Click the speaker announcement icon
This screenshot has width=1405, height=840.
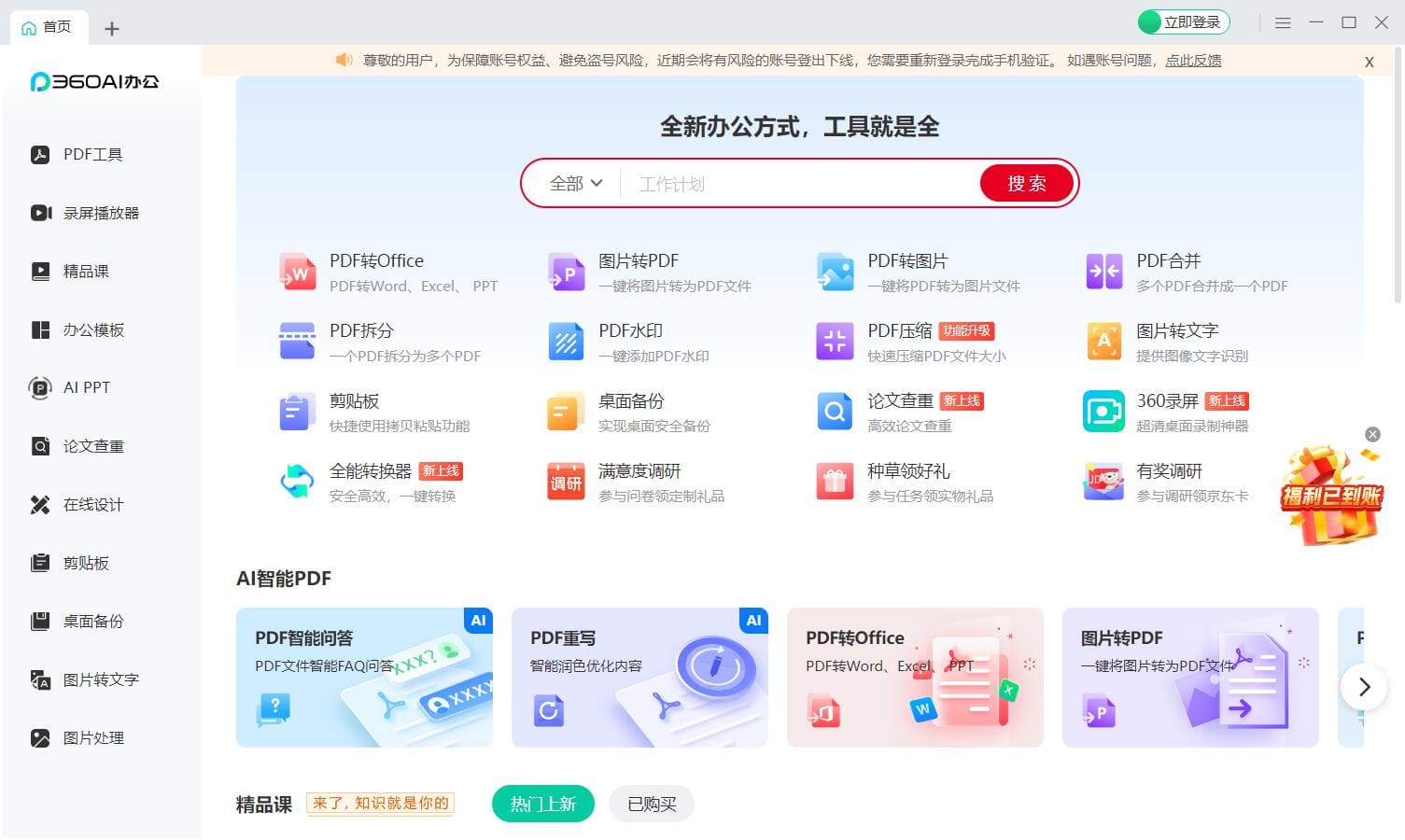[344, 60]
